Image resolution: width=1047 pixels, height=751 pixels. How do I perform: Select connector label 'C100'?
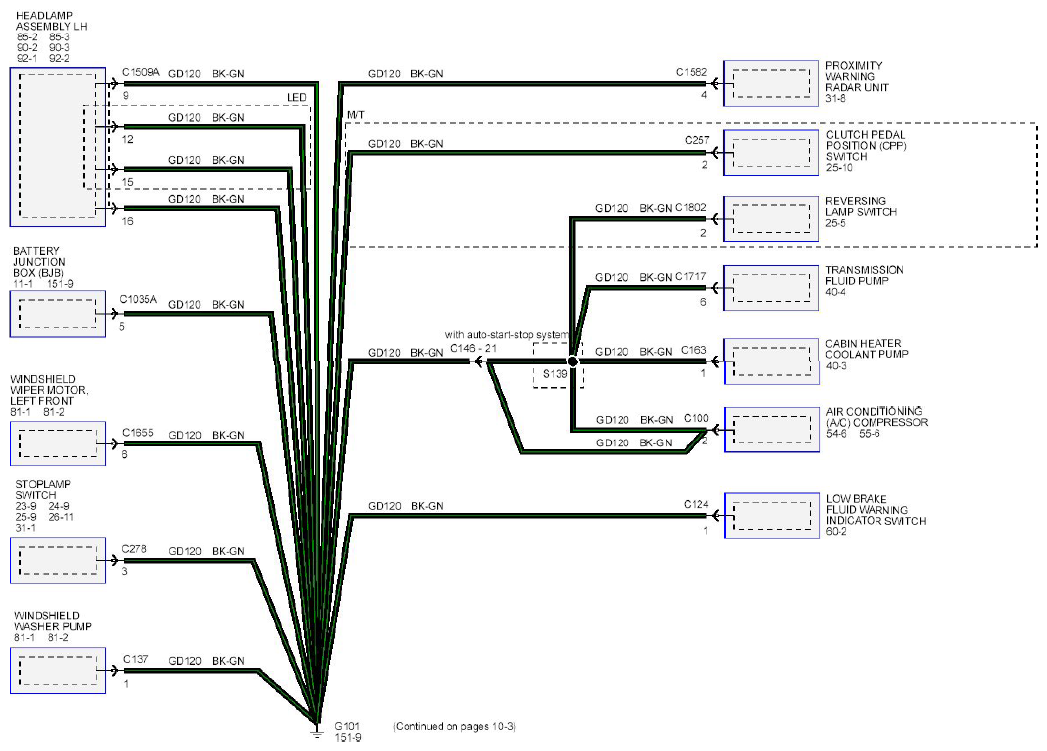click(x=696, y=418)
